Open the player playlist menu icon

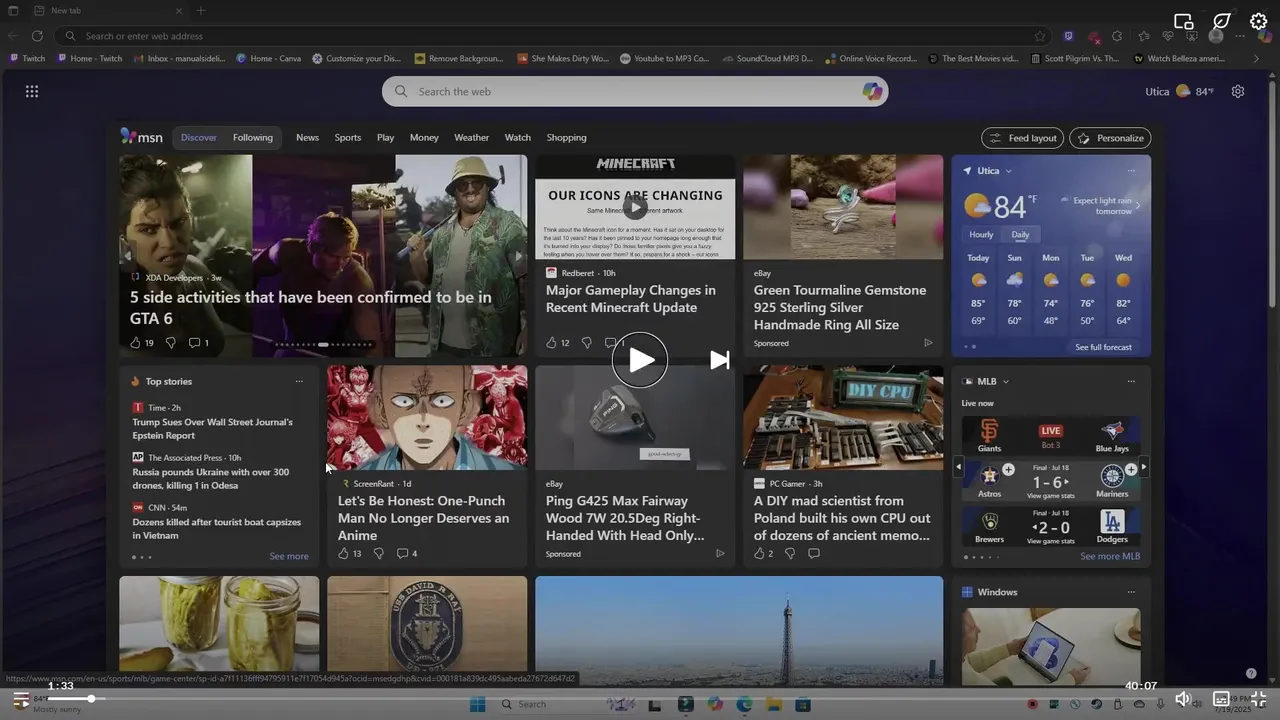coord(21,699)
